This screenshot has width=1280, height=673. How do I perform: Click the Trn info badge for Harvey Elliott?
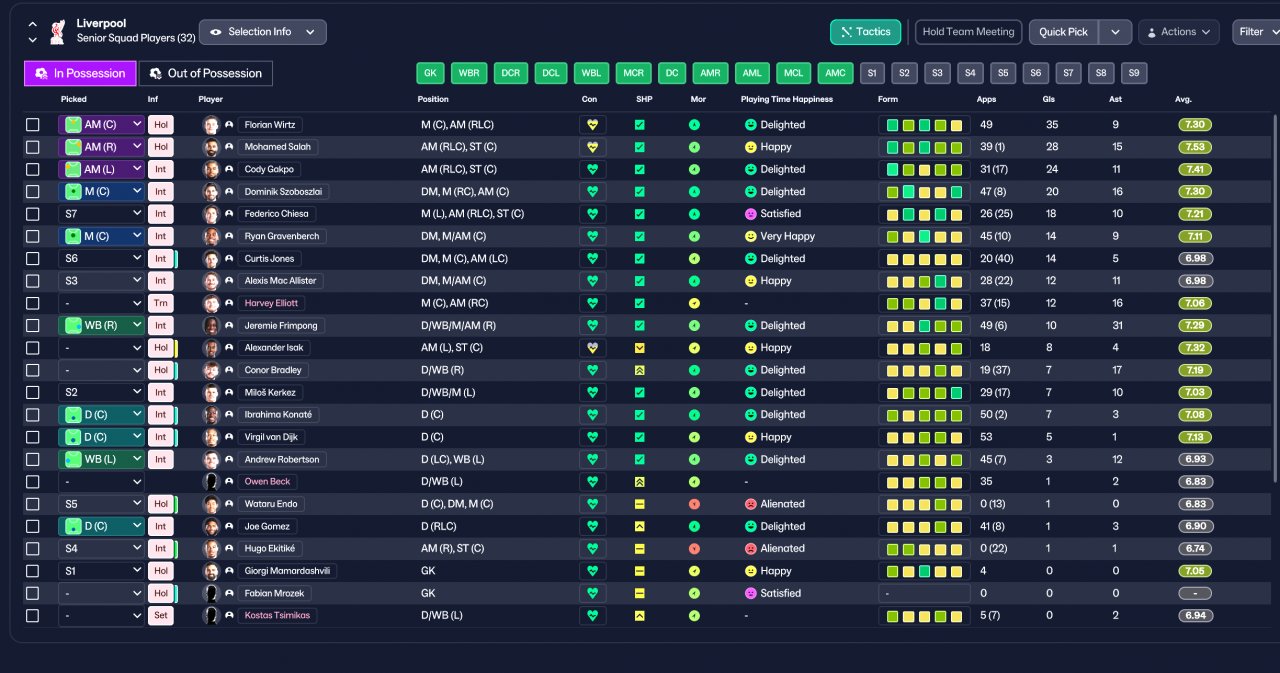[x=160, y=303]
